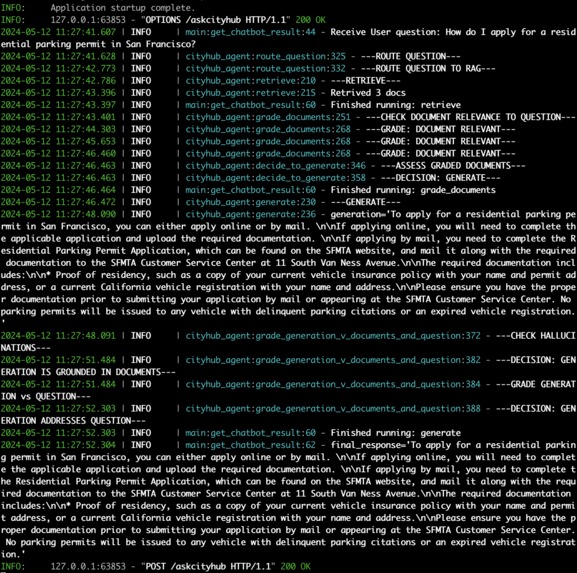Click the timestamp 11:27:41.628
The width and height of the screenshot is (577, 573).
tap(86, 56)
